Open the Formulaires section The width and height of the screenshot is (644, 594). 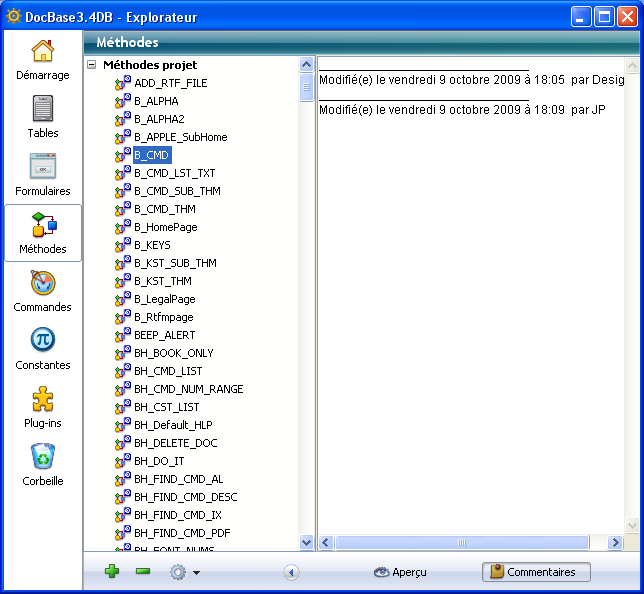tap(43, 174)
